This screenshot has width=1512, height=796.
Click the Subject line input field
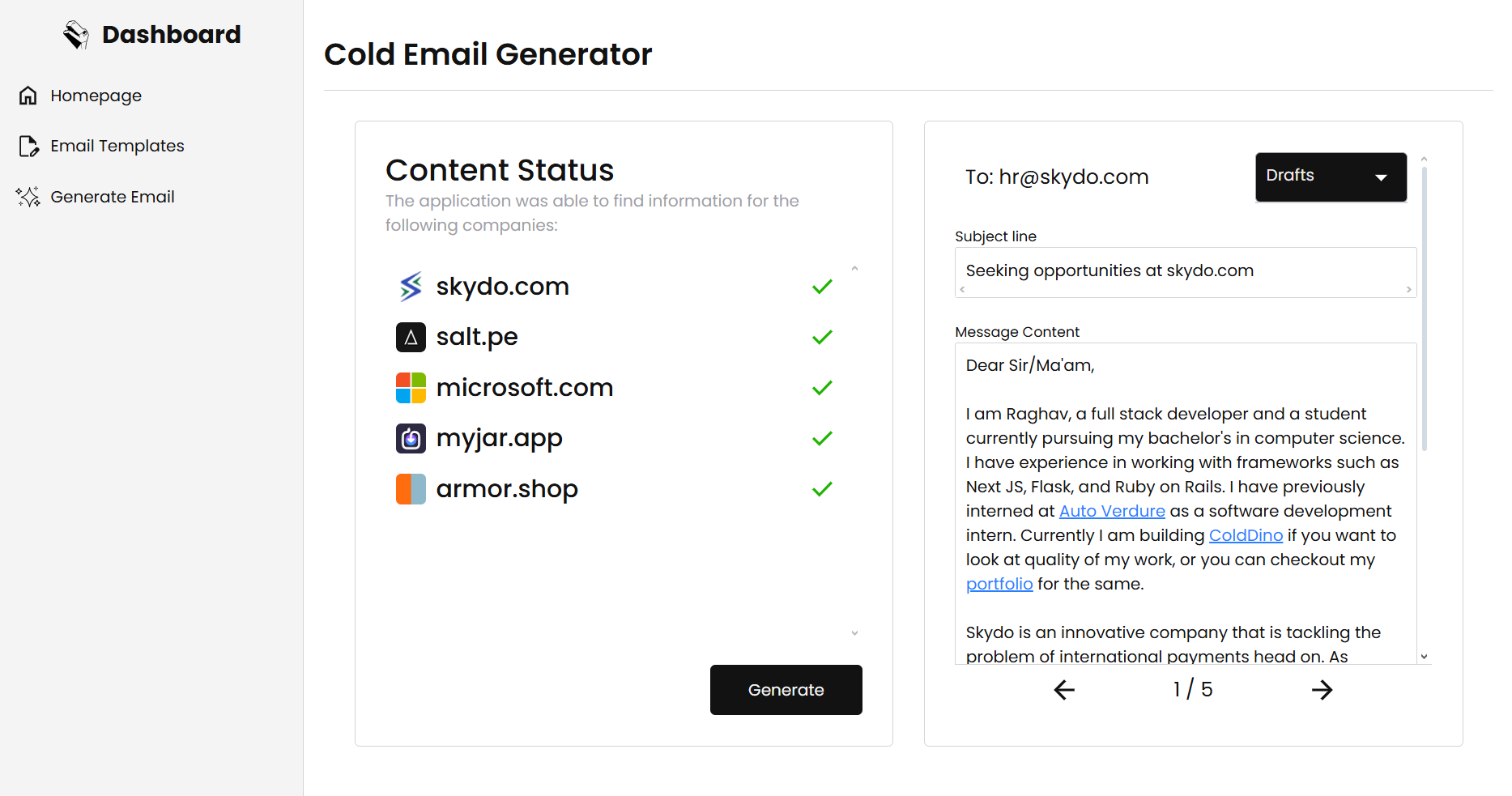1185,270
